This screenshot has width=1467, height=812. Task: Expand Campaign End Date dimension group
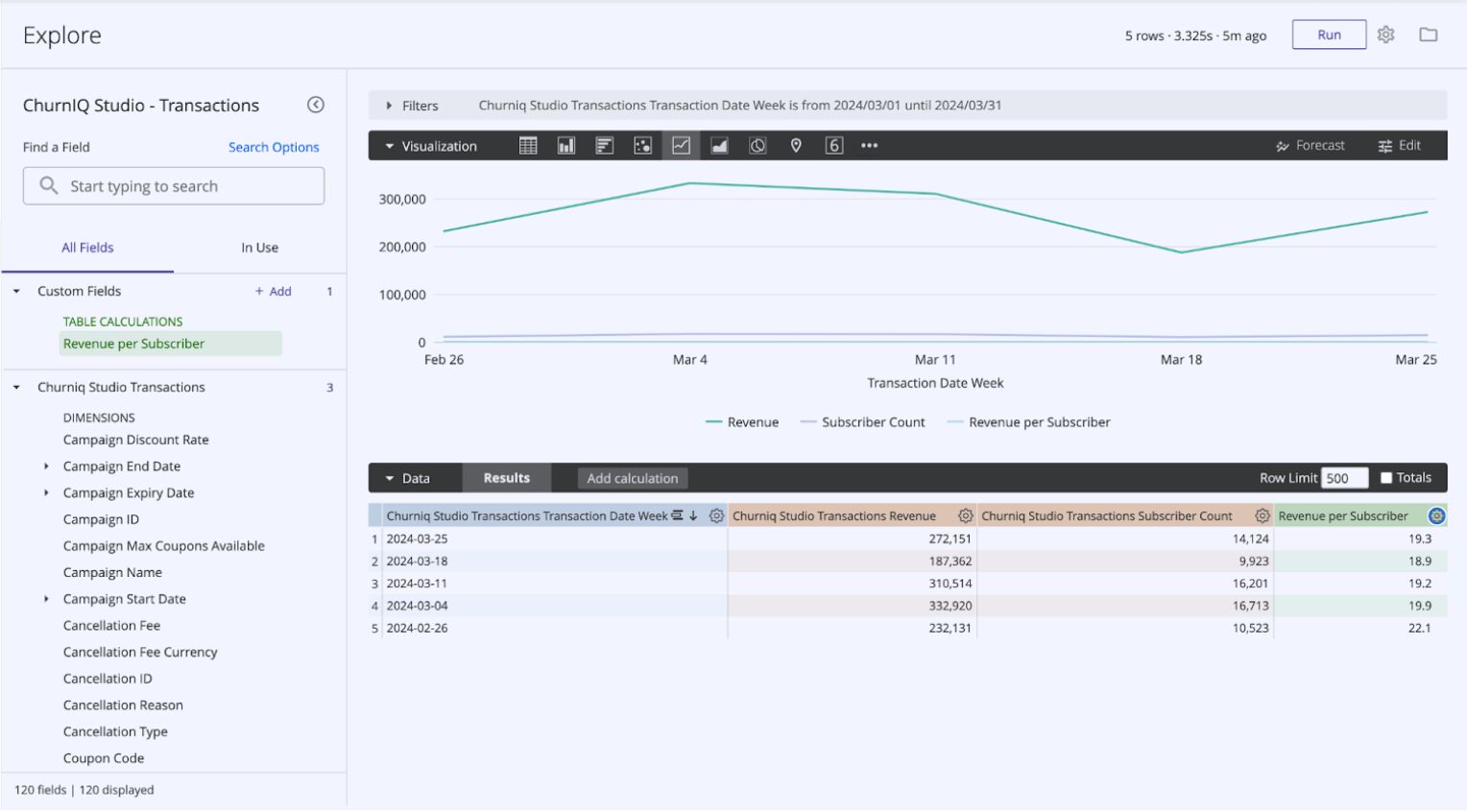click(x=46, y=466)
